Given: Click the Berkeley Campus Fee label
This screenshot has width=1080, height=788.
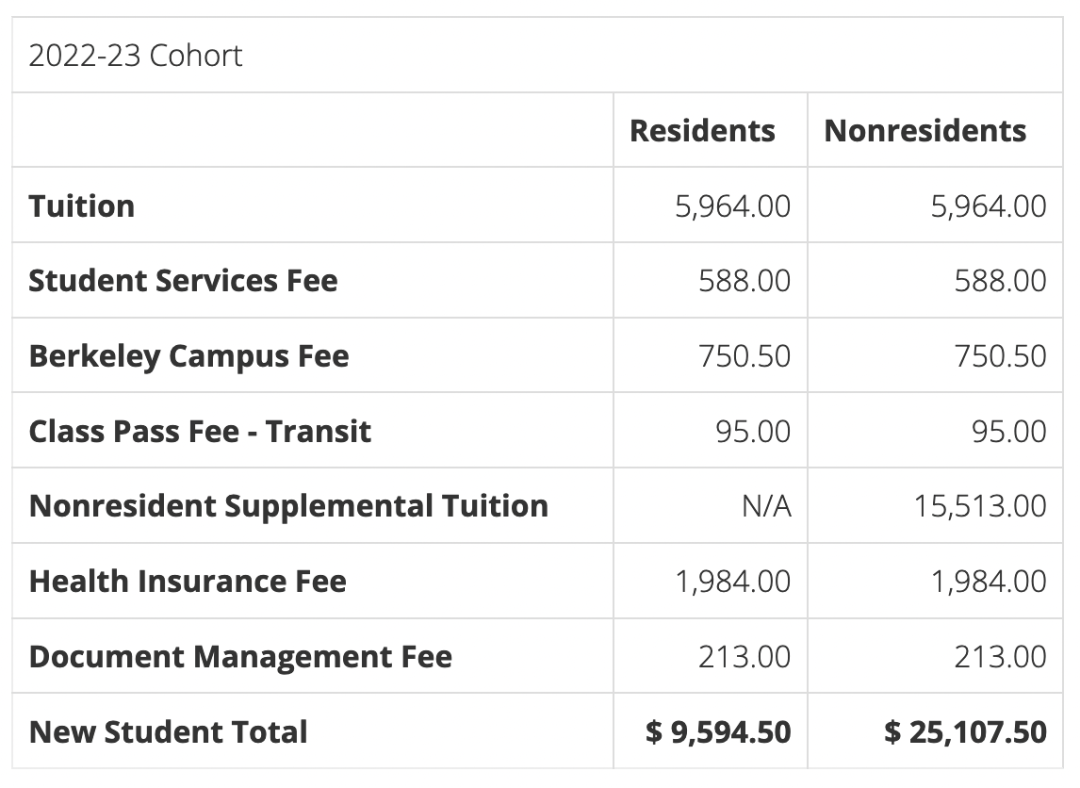Looking at the screenshot, I should (x=189, y=356).
